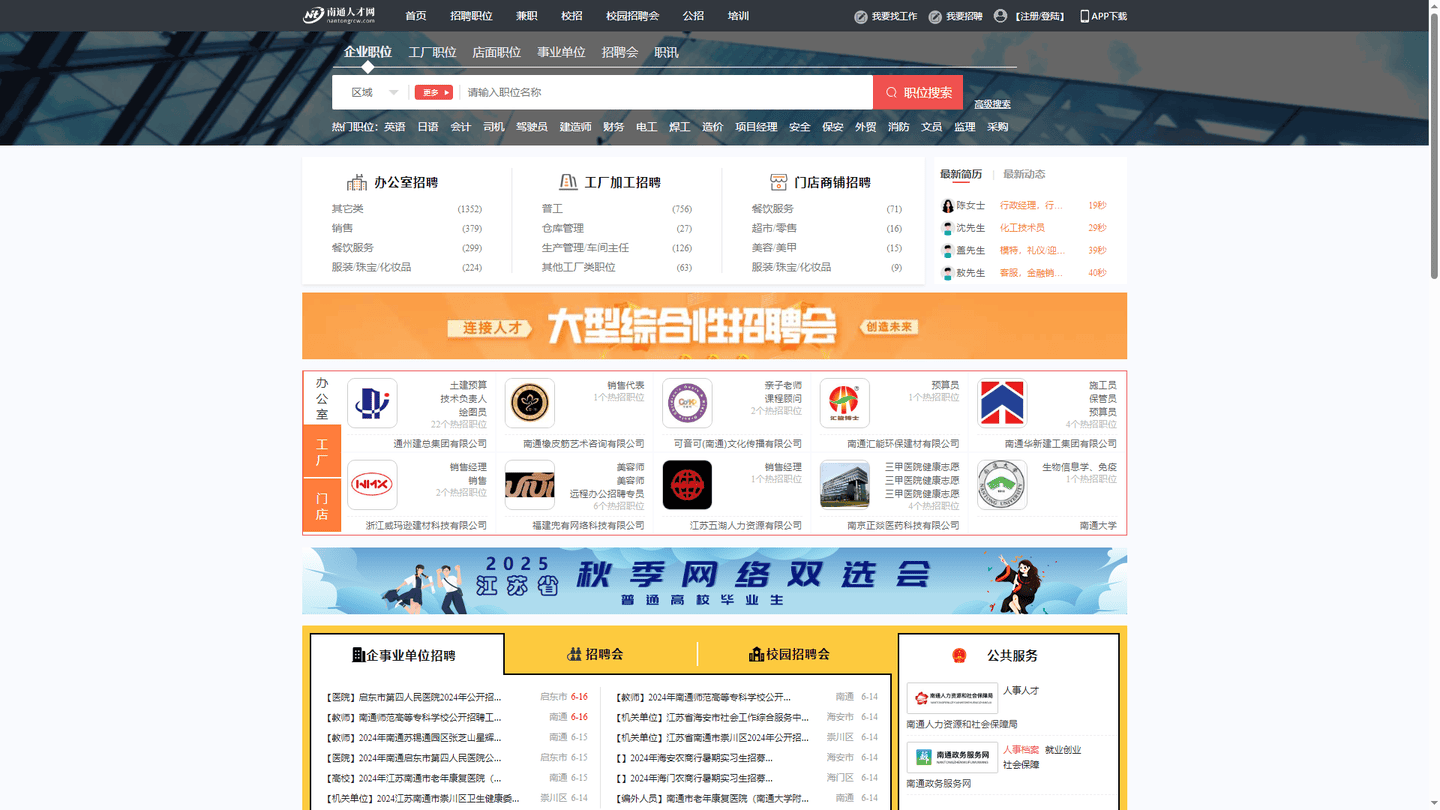The width and height of the screenshot is (1440, 810).
Task: Open 江苏五湖人力资源有限公司 globe logo
Action: point(687,485)
